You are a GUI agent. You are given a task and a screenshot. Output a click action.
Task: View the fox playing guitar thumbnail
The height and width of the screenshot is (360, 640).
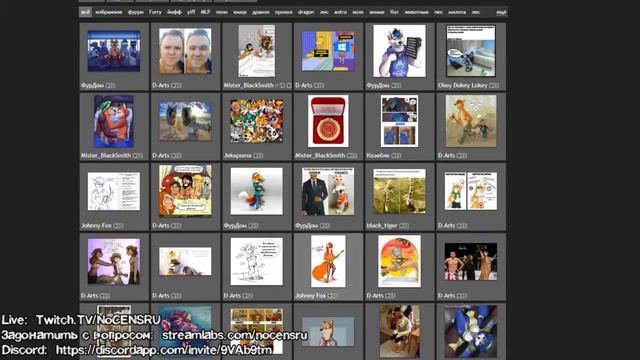point(328,262)
